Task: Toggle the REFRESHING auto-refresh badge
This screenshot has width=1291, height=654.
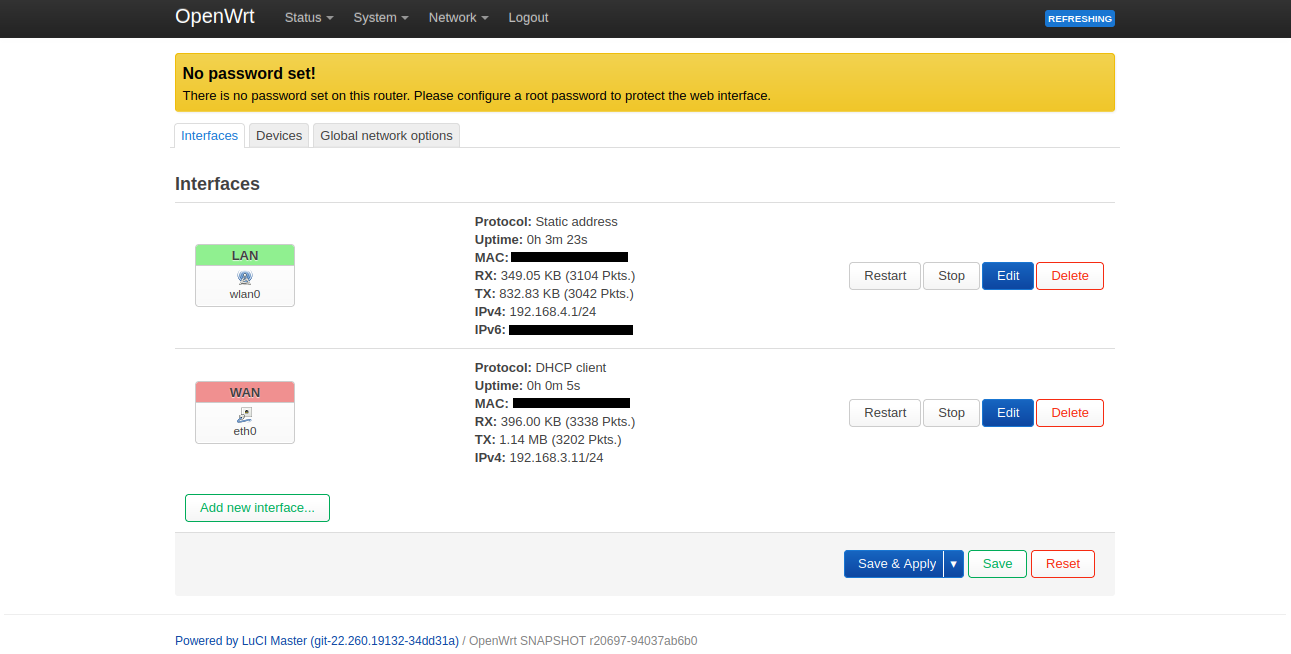Action: coord(1079,18)
